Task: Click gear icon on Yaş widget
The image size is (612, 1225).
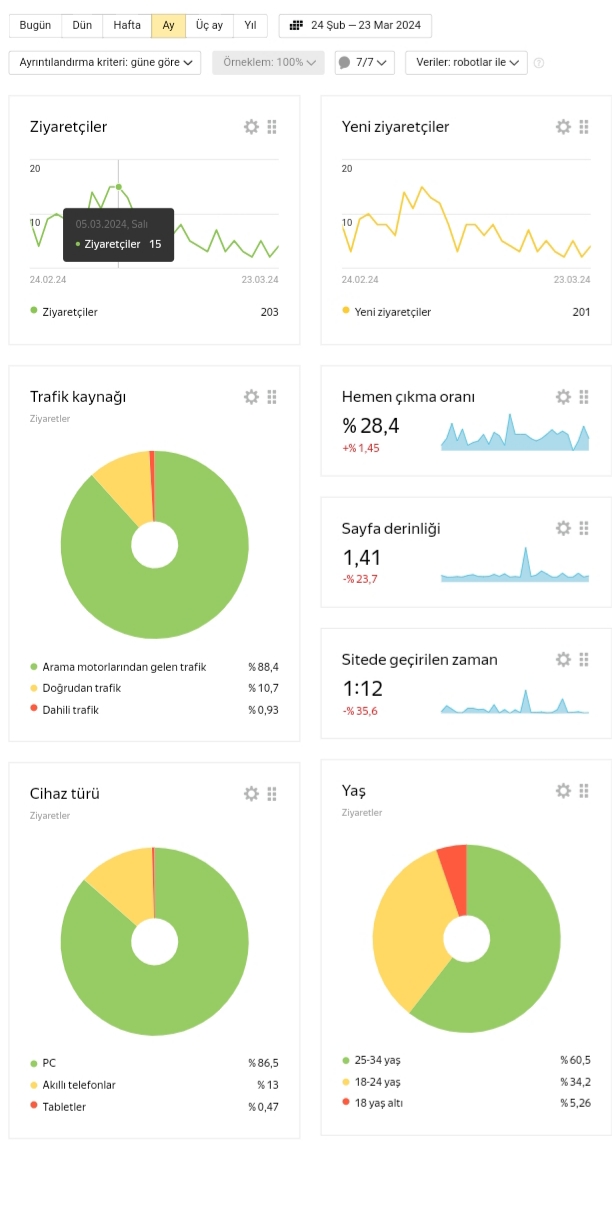Action: point(563,791)
